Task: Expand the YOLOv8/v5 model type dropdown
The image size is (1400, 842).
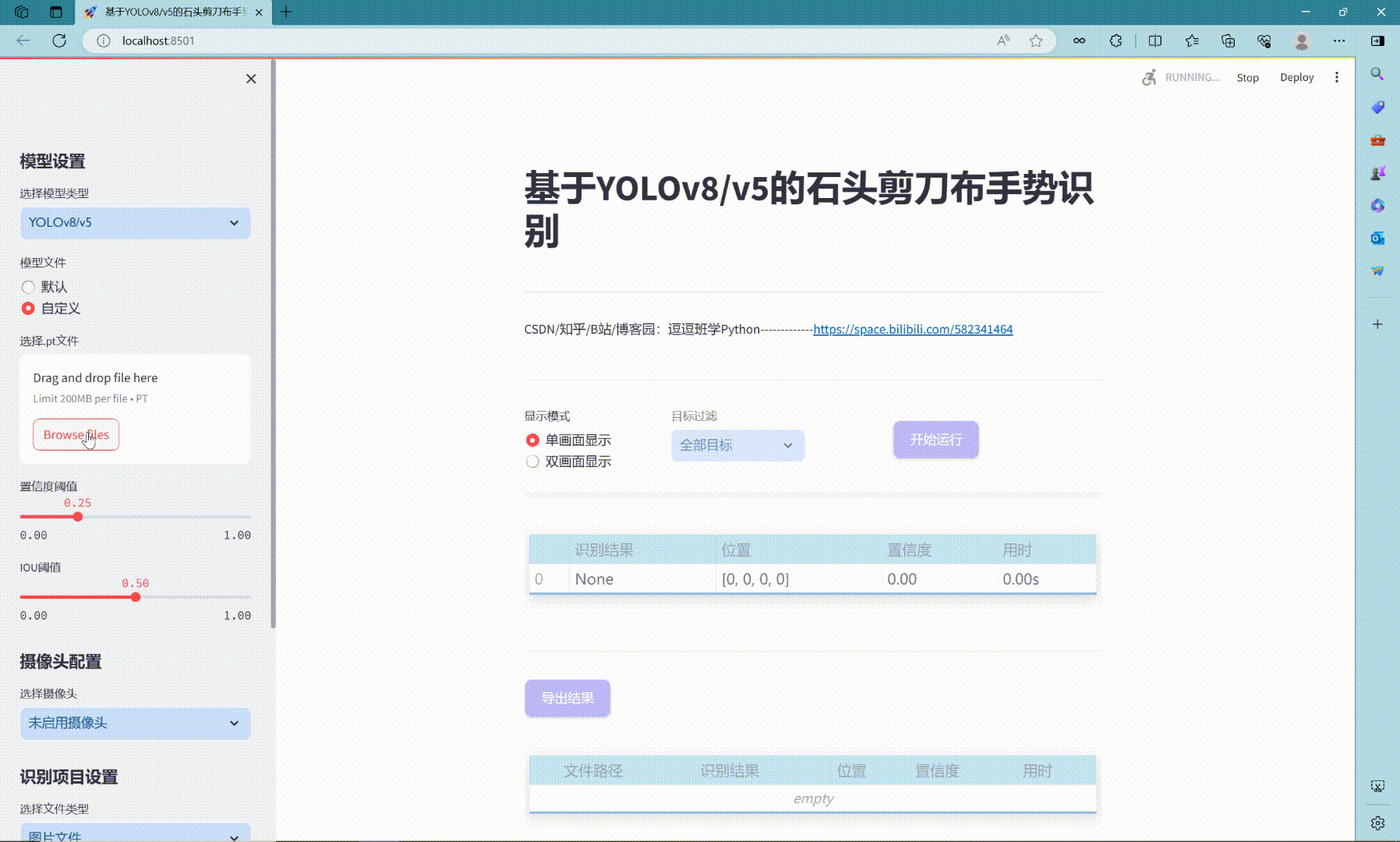Action: [x=135, y=223]
